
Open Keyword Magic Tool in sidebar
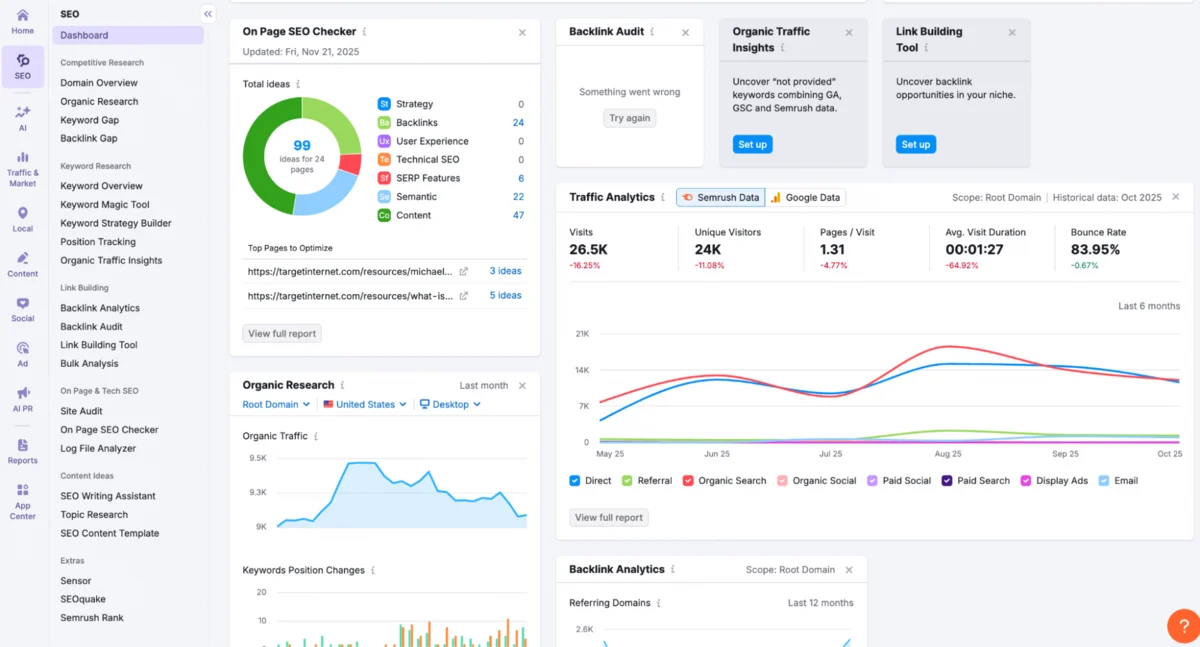105,205
